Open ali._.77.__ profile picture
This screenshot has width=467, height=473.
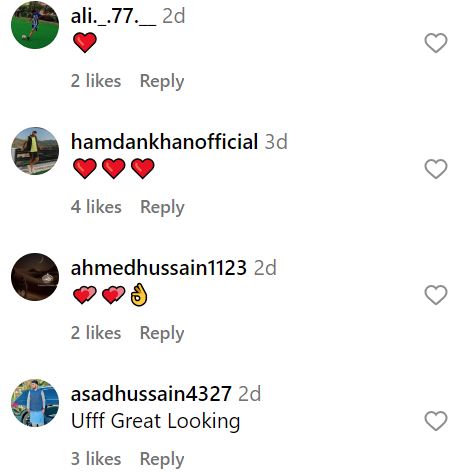35,25
